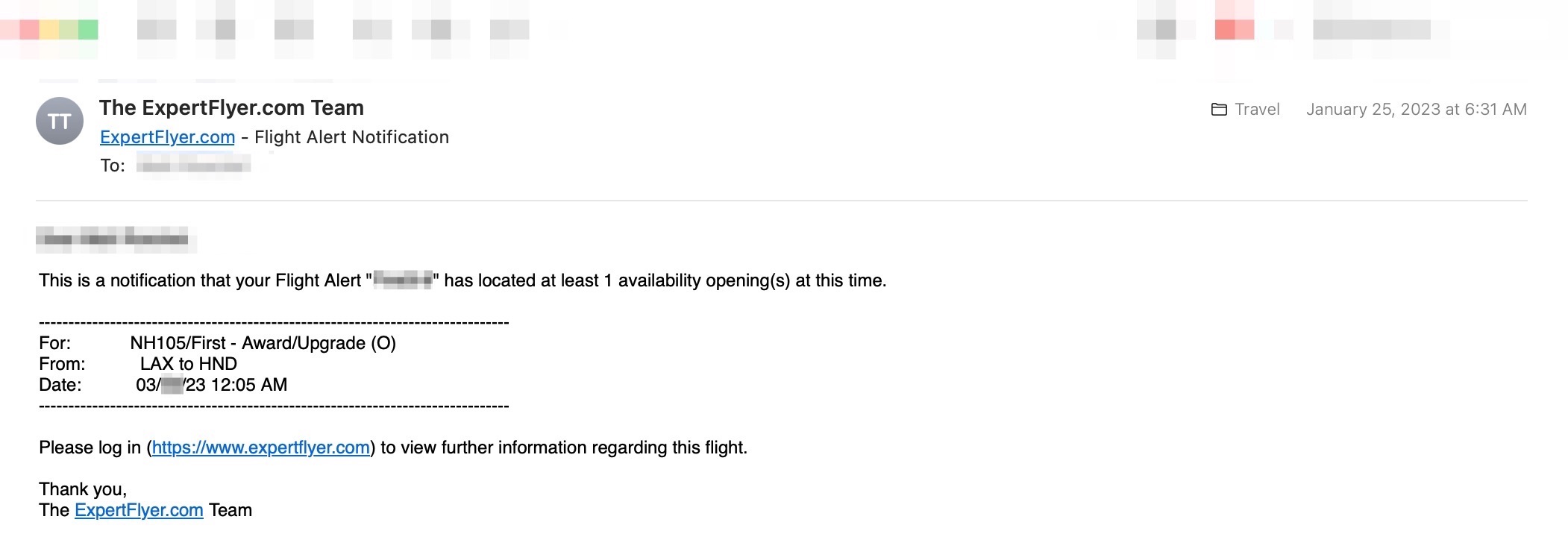Click the green window zoom button
This screenshot has height=534, width=1568.
point(88,30)
